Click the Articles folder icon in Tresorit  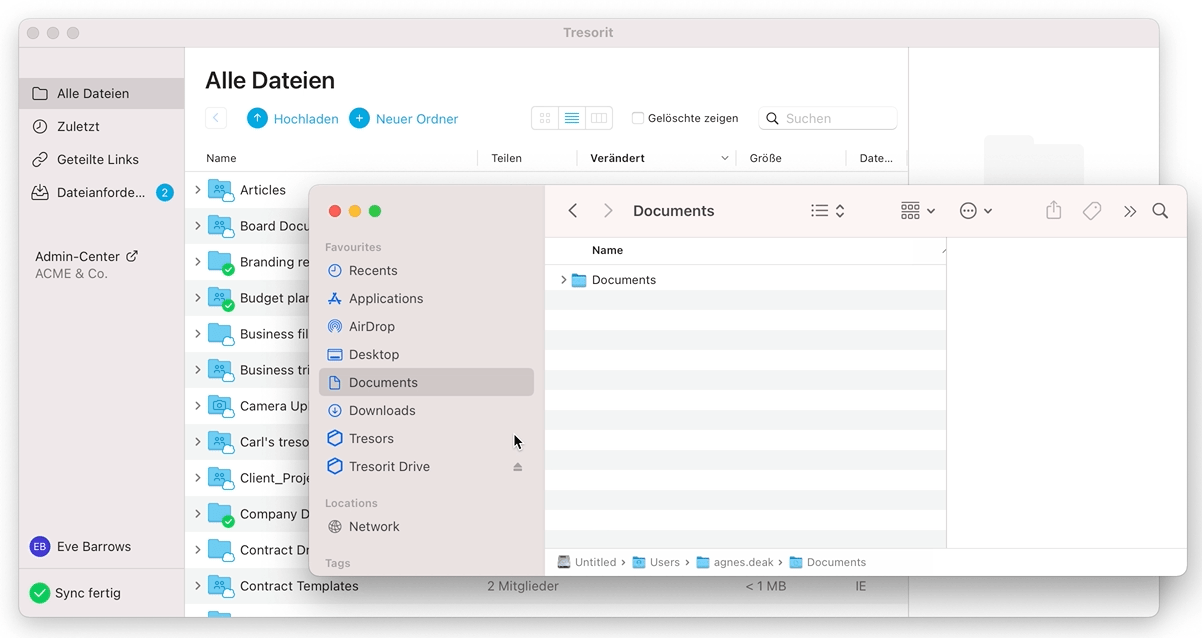click(220, 190)
